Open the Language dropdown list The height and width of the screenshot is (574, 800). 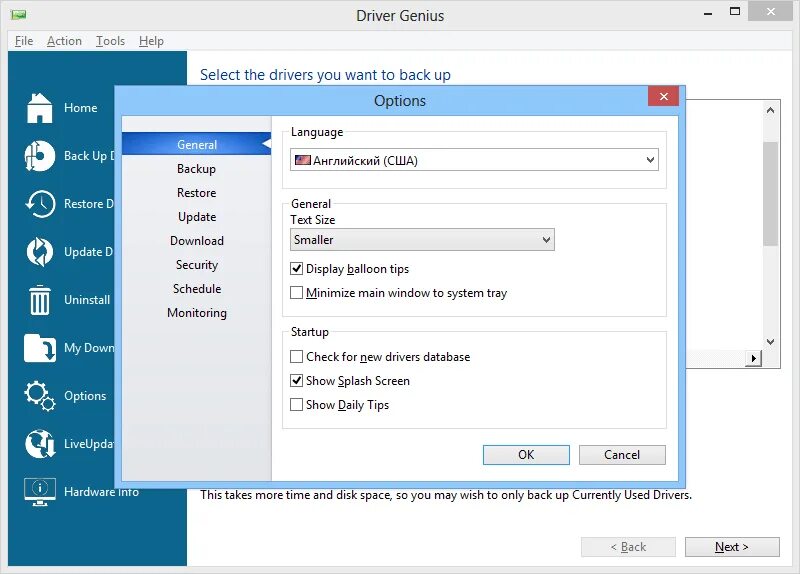pos(474,160)
